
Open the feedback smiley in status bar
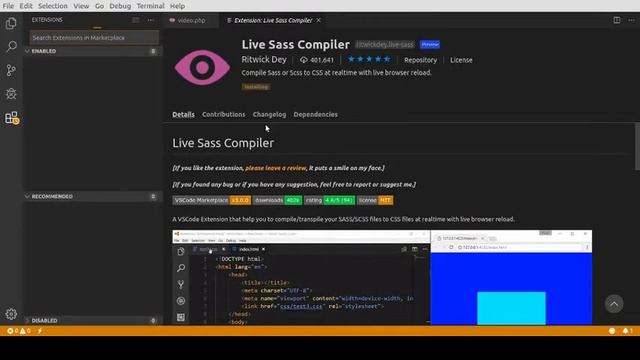[x=612, y=331]
